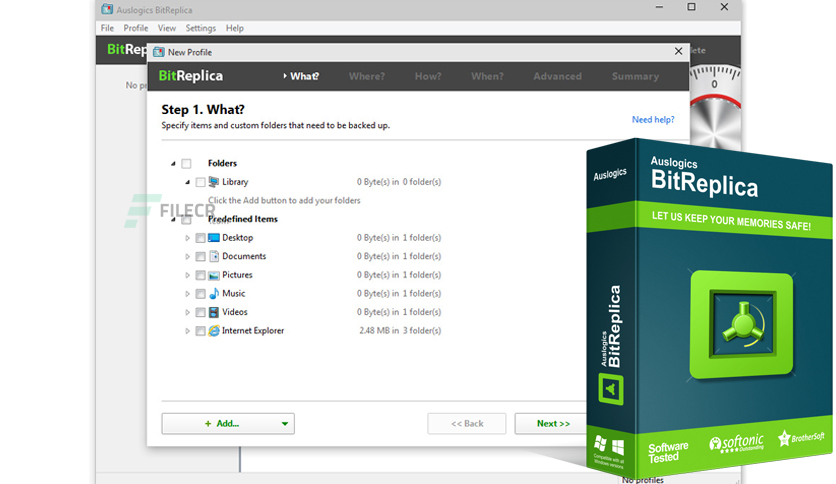836x484 pixels.
Task: Select the Desktop row label
Action: click(x=237, y=238)
